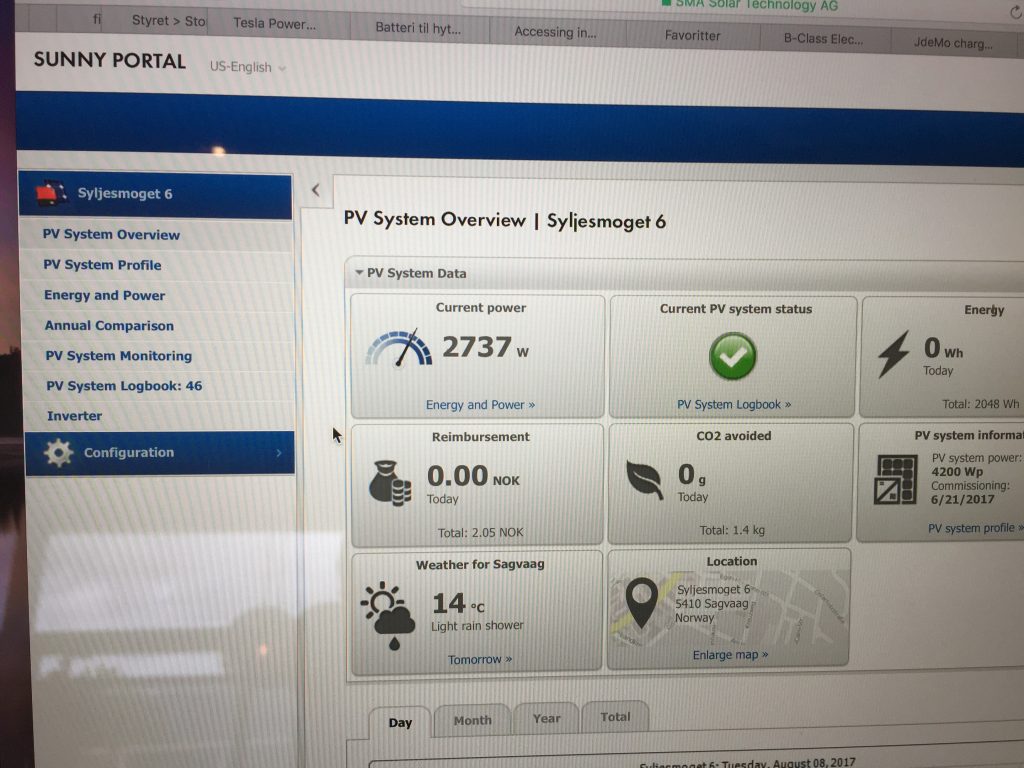The width and height of the screenshot is (1024, 768).
Task: Open the Styret > Sto bookmark
Action: [x=168, y=20]
